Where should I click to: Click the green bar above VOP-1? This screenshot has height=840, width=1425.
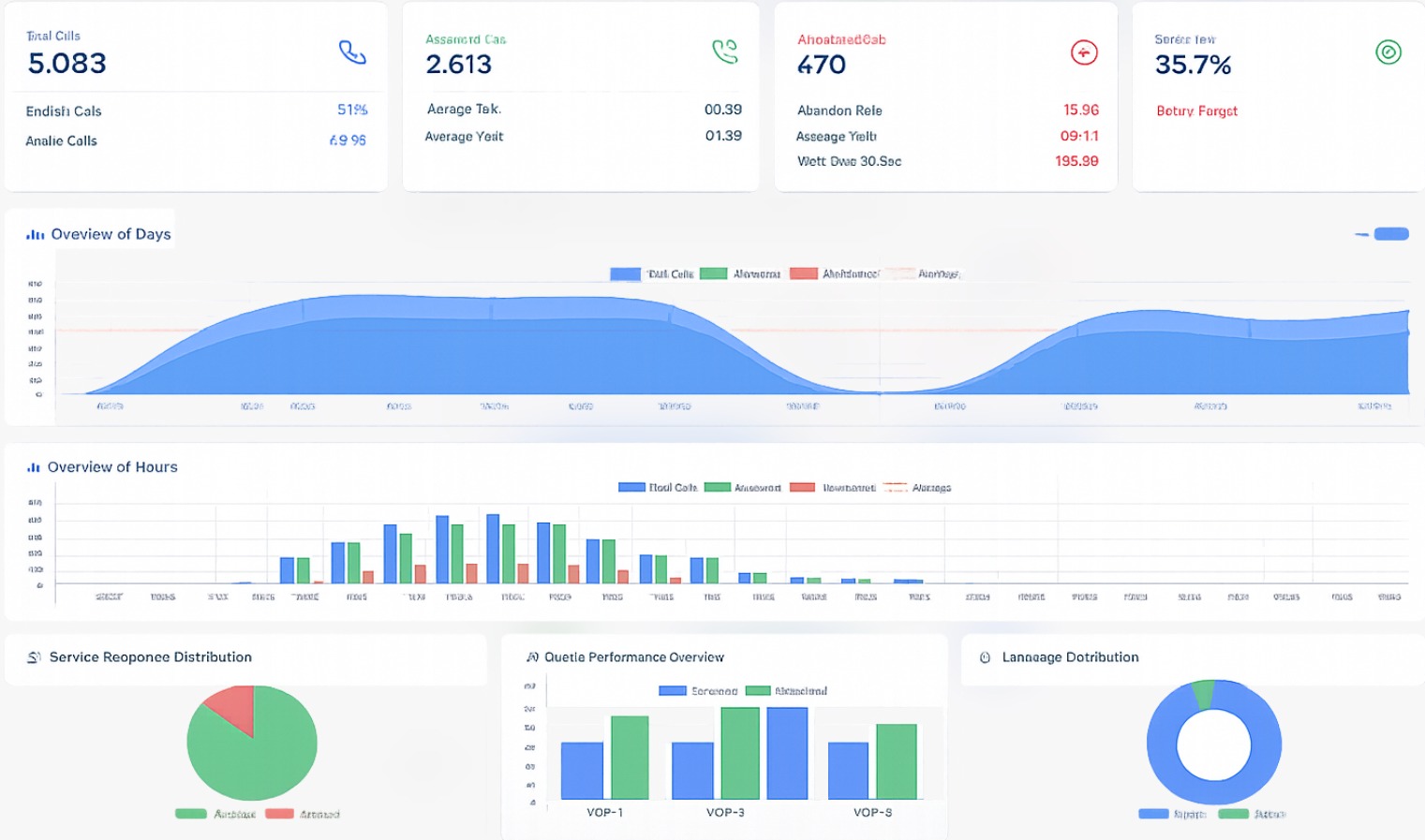[630, 757]
